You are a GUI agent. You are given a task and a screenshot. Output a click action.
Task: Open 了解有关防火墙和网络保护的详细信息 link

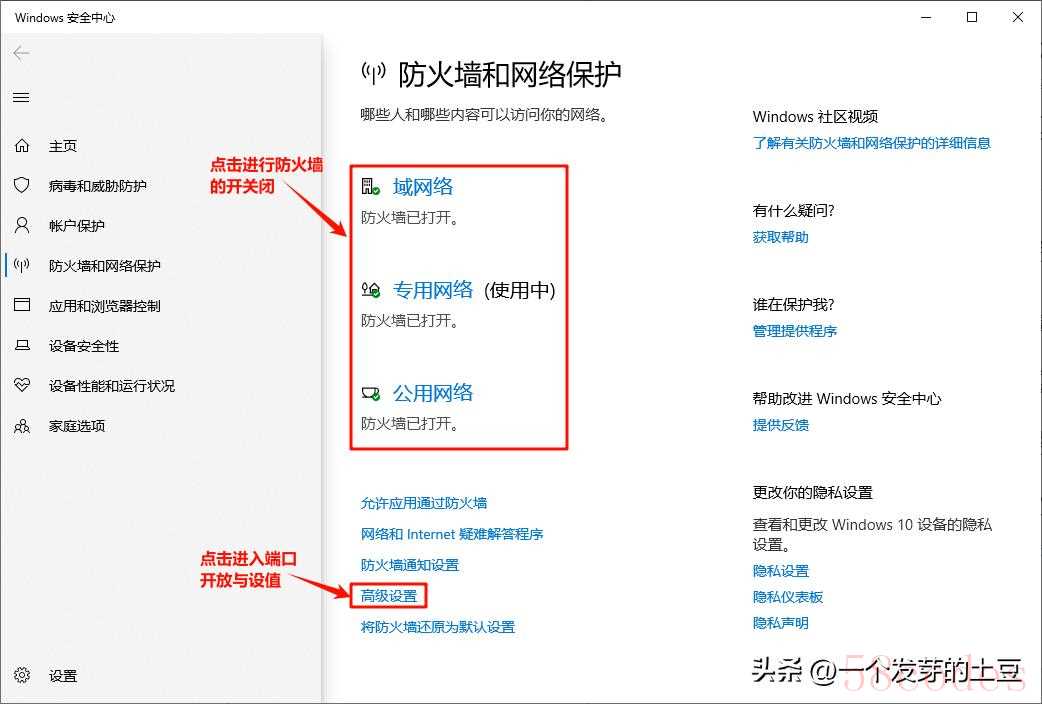(x=871, y=143)
